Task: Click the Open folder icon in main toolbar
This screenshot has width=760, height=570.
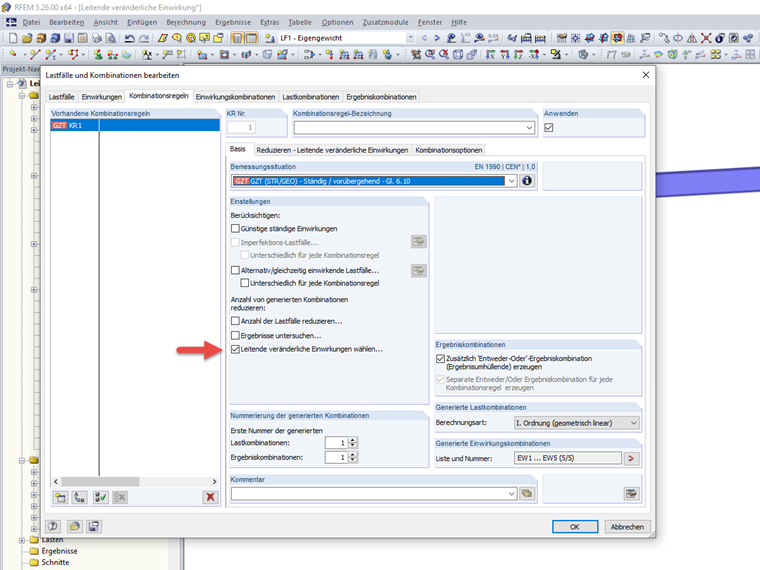Action: (x=27, y=38)
